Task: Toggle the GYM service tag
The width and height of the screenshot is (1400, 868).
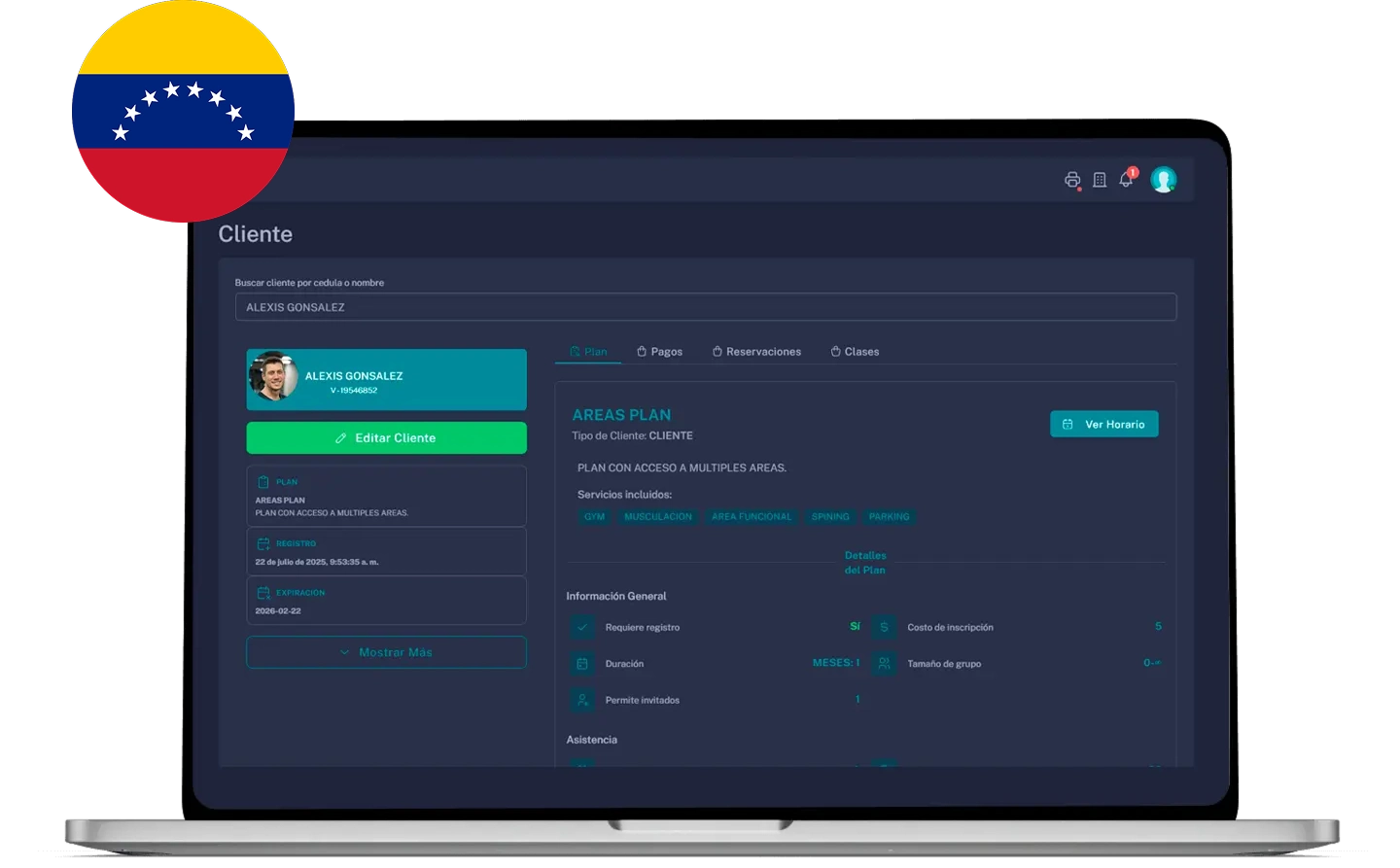Action: coord(594,516)
